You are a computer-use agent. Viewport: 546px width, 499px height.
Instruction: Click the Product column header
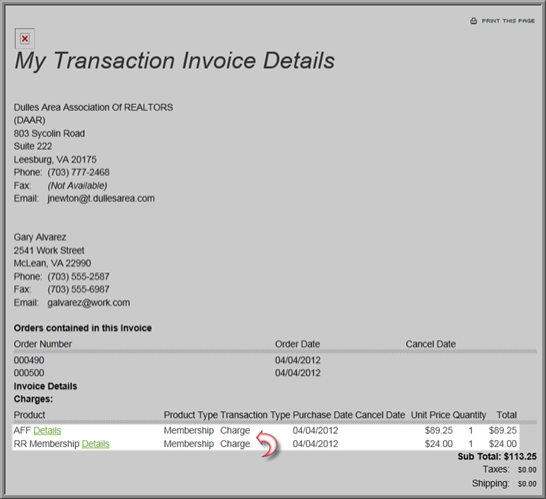[x=30, y=415]
